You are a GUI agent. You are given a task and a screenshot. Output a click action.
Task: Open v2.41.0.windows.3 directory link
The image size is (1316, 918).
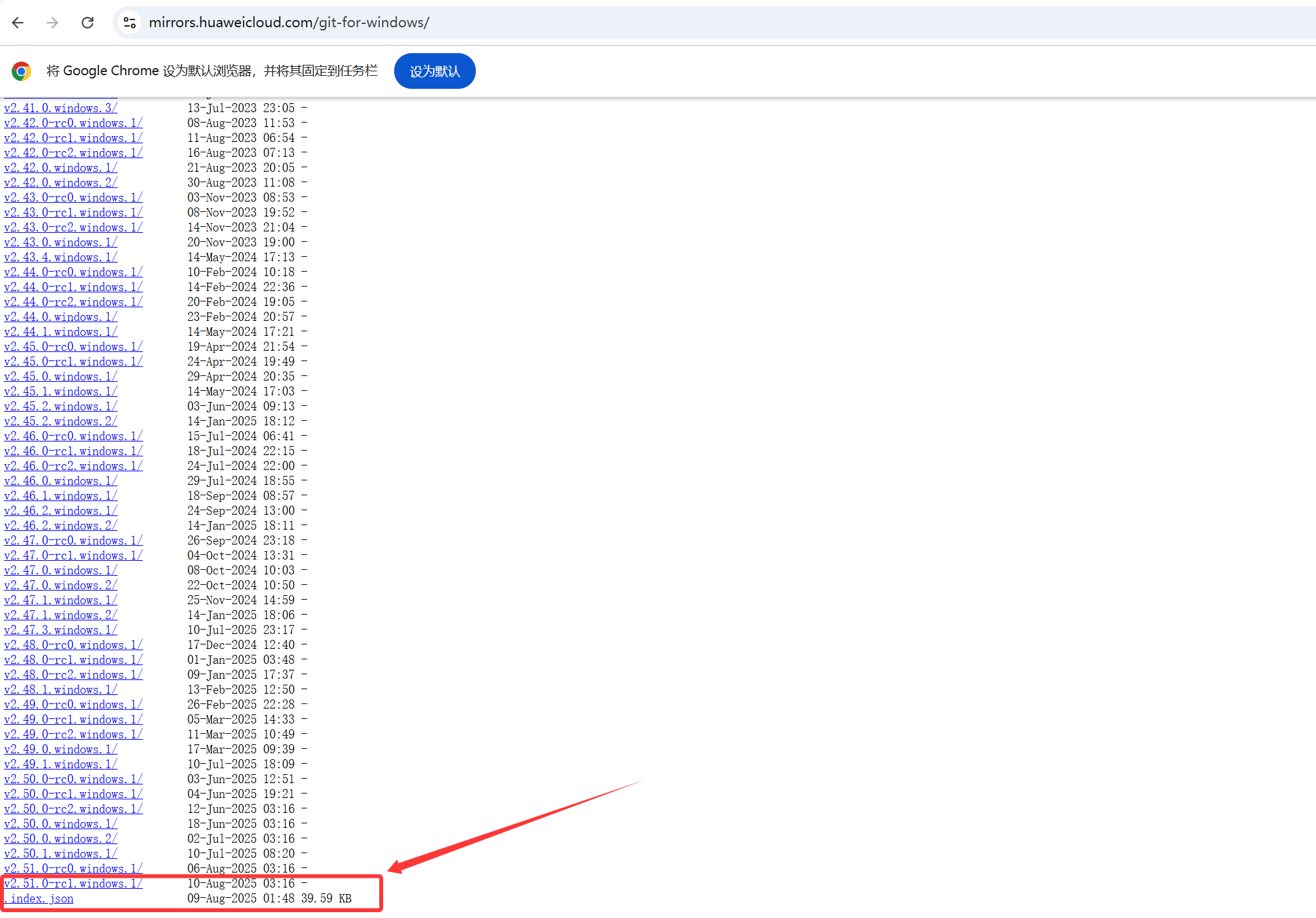point(60,108)
